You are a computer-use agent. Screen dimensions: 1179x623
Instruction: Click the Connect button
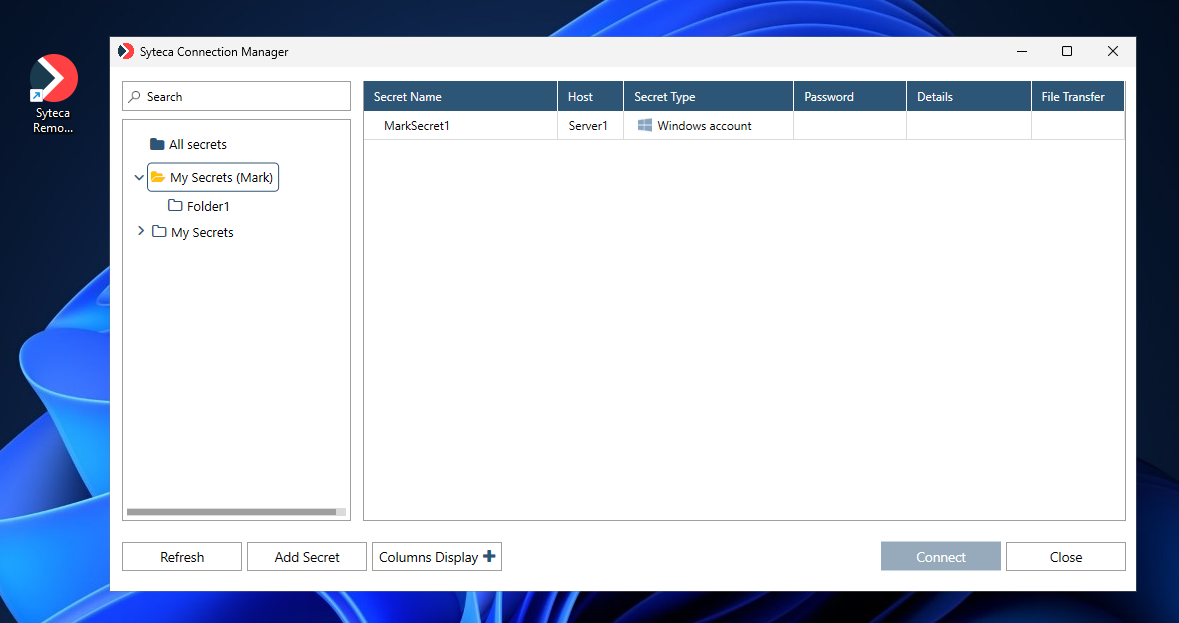[940, 557]
